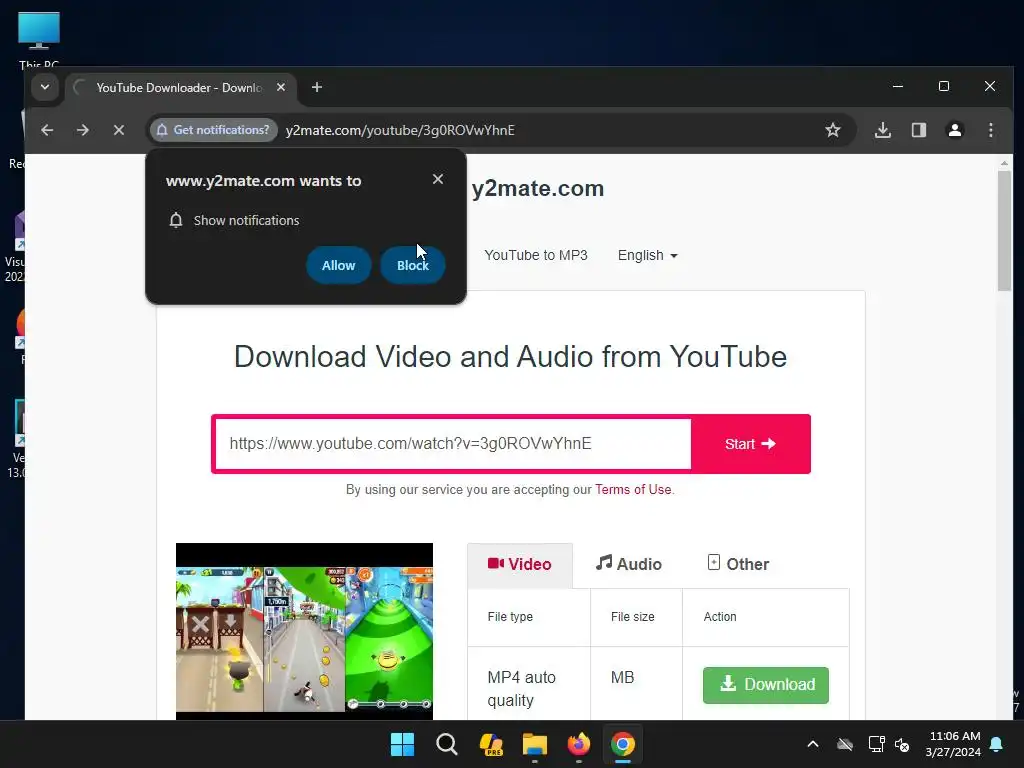This screenshot has height=768, width=1024.
Task: Show hidden system tray icons
Action: [x=812, y=744]
